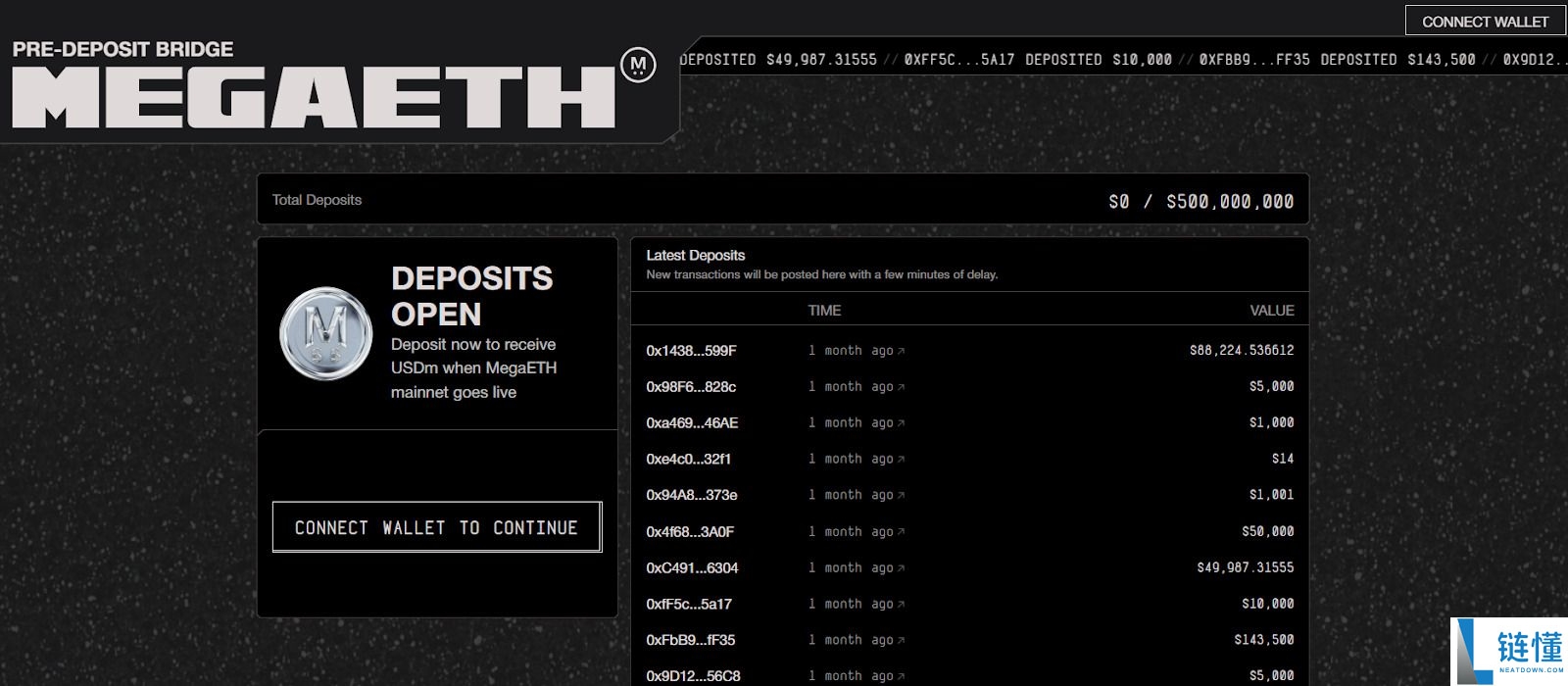Click ticker entry 0xFBB9...FF35 deposited $143,500

tap(1337, 60)
